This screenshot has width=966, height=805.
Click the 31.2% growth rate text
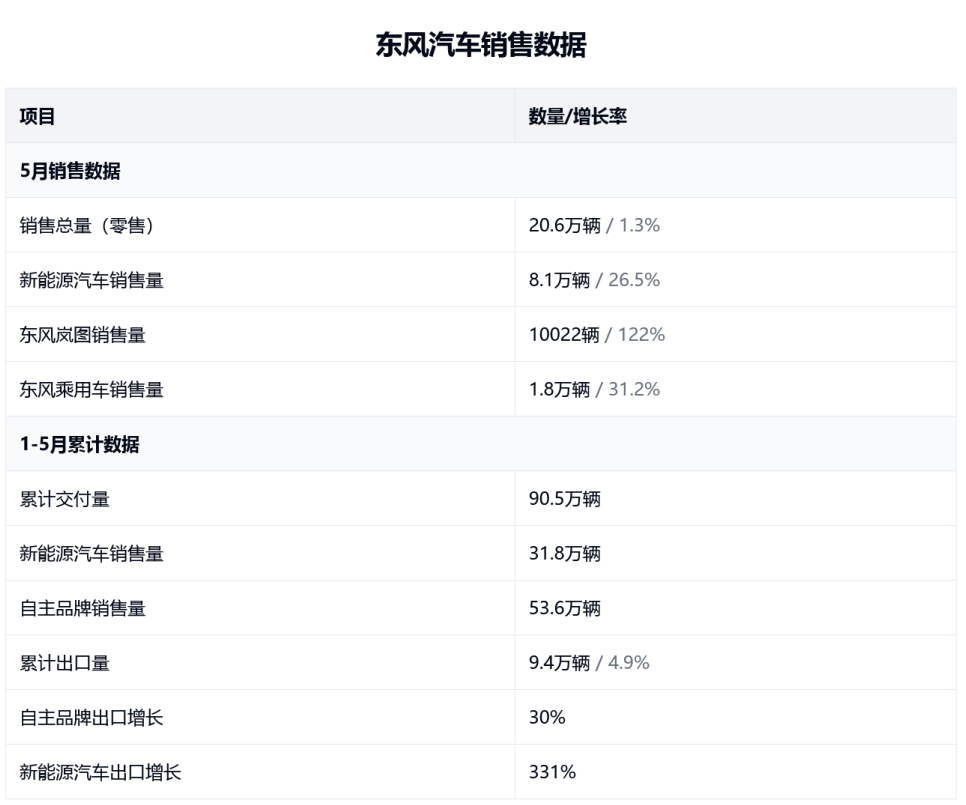coord(634,389)
